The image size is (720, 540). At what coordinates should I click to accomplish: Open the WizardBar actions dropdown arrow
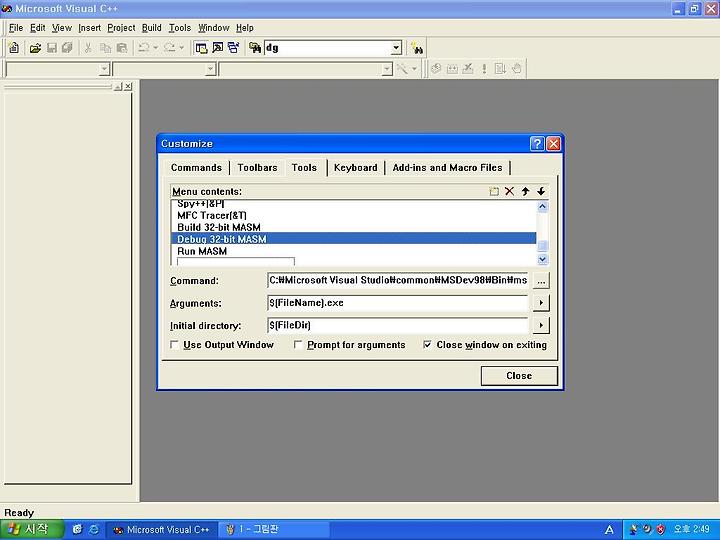coord(414,69)
